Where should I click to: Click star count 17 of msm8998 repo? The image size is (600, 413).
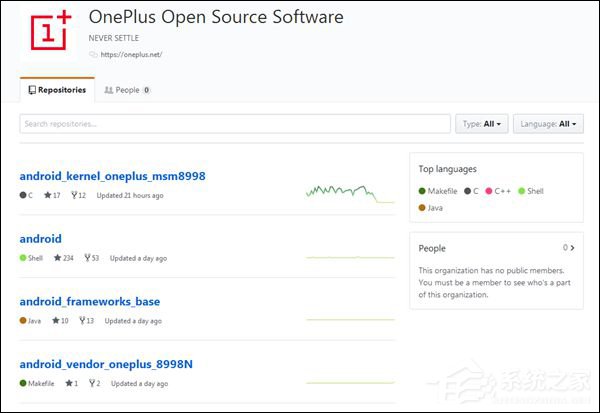pyautogui.click(x=52, y=195)
